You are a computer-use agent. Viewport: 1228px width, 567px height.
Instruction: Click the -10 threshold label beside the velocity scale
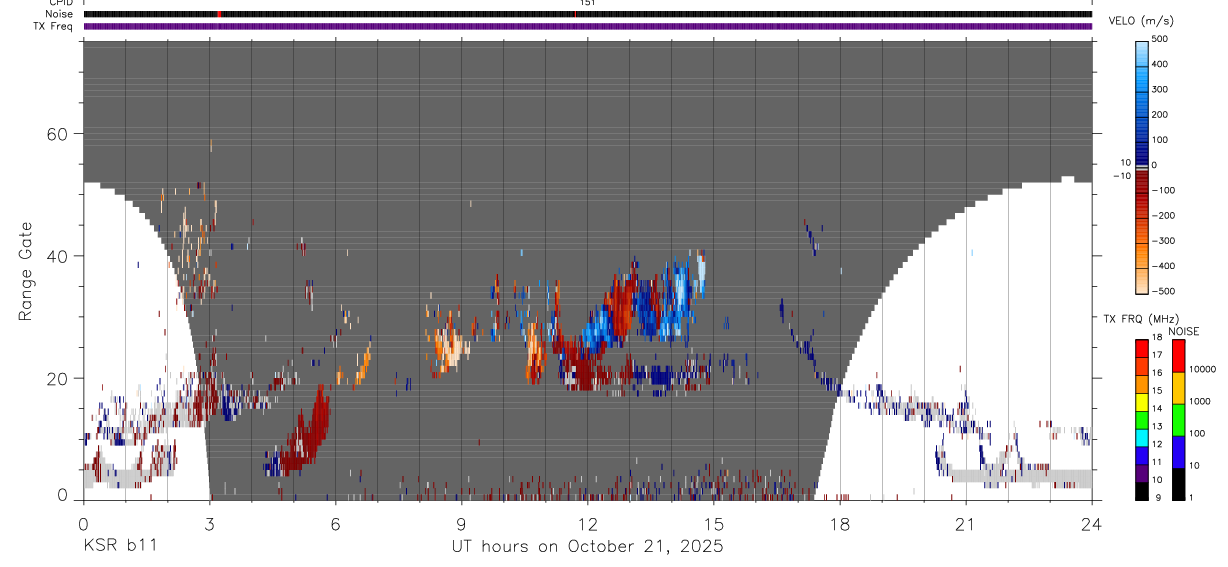click(1120, 175)
